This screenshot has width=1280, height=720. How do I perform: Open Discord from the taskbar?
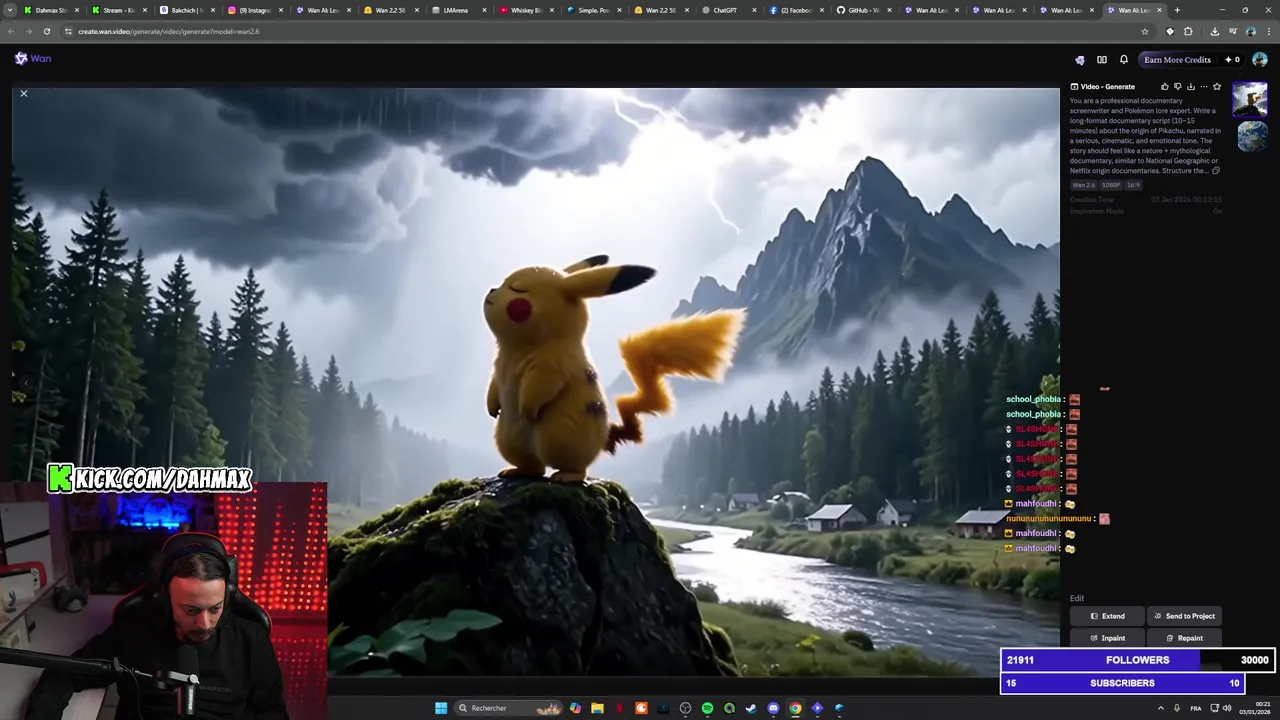point(773,708)
